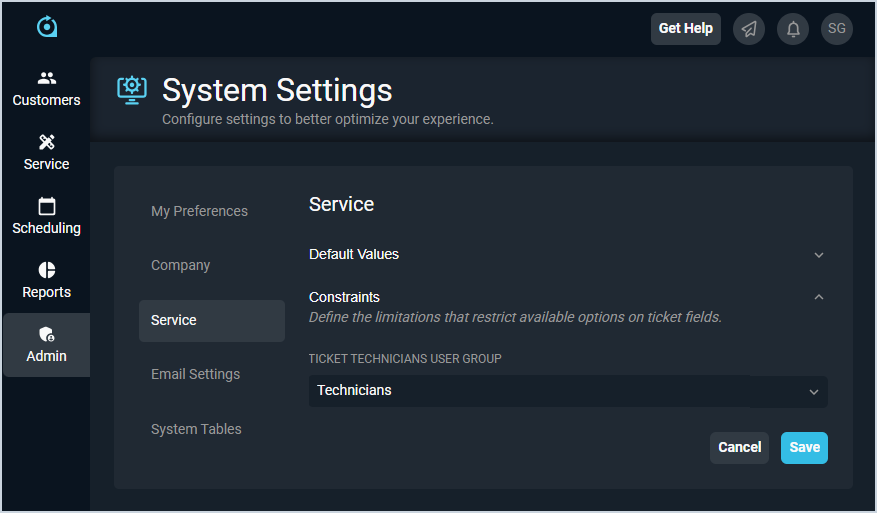Image resolution: width=877 pixels, height=513 pixels.
Task: Expand the Default Values section
Action: 818,255
